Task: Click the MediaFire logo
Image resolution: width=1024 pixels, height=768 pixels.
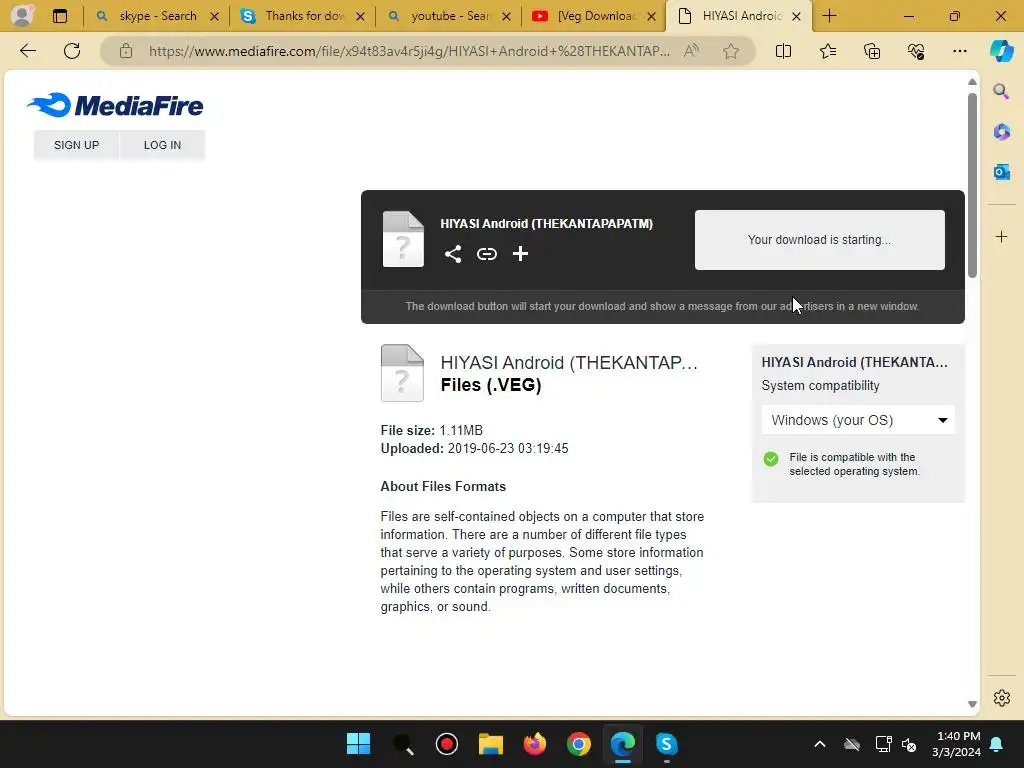Action: tap(115, 105)
